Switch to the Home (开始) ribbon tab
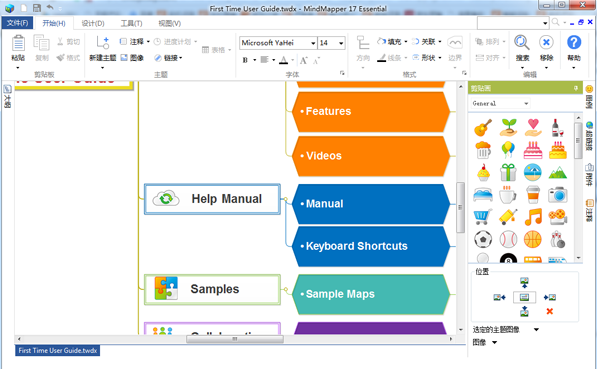This screenshot has width=597, height=369. tap(54, 23)
